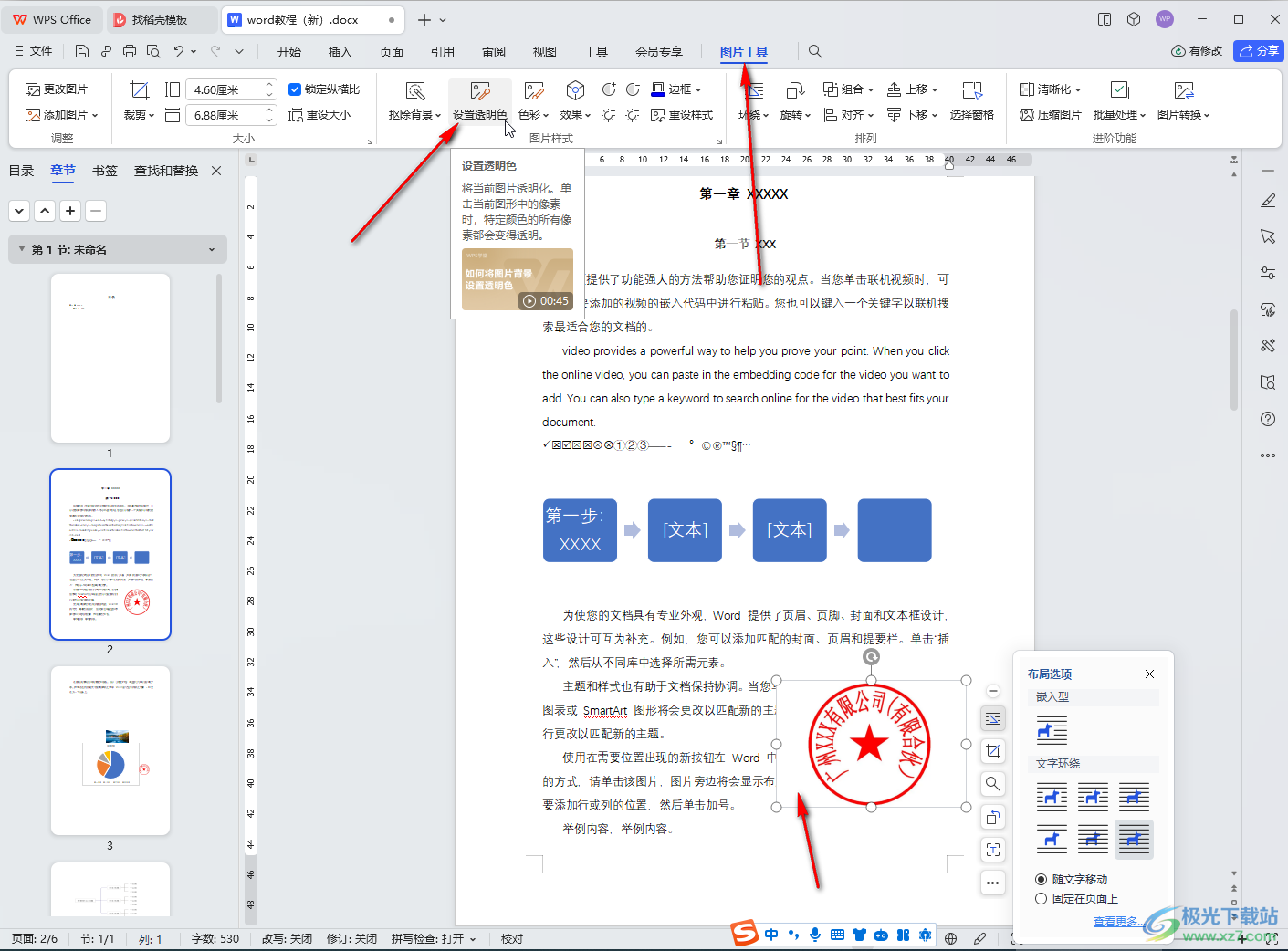
Task: Click the 有修改 status button
Action: (x=1197, y=51)
